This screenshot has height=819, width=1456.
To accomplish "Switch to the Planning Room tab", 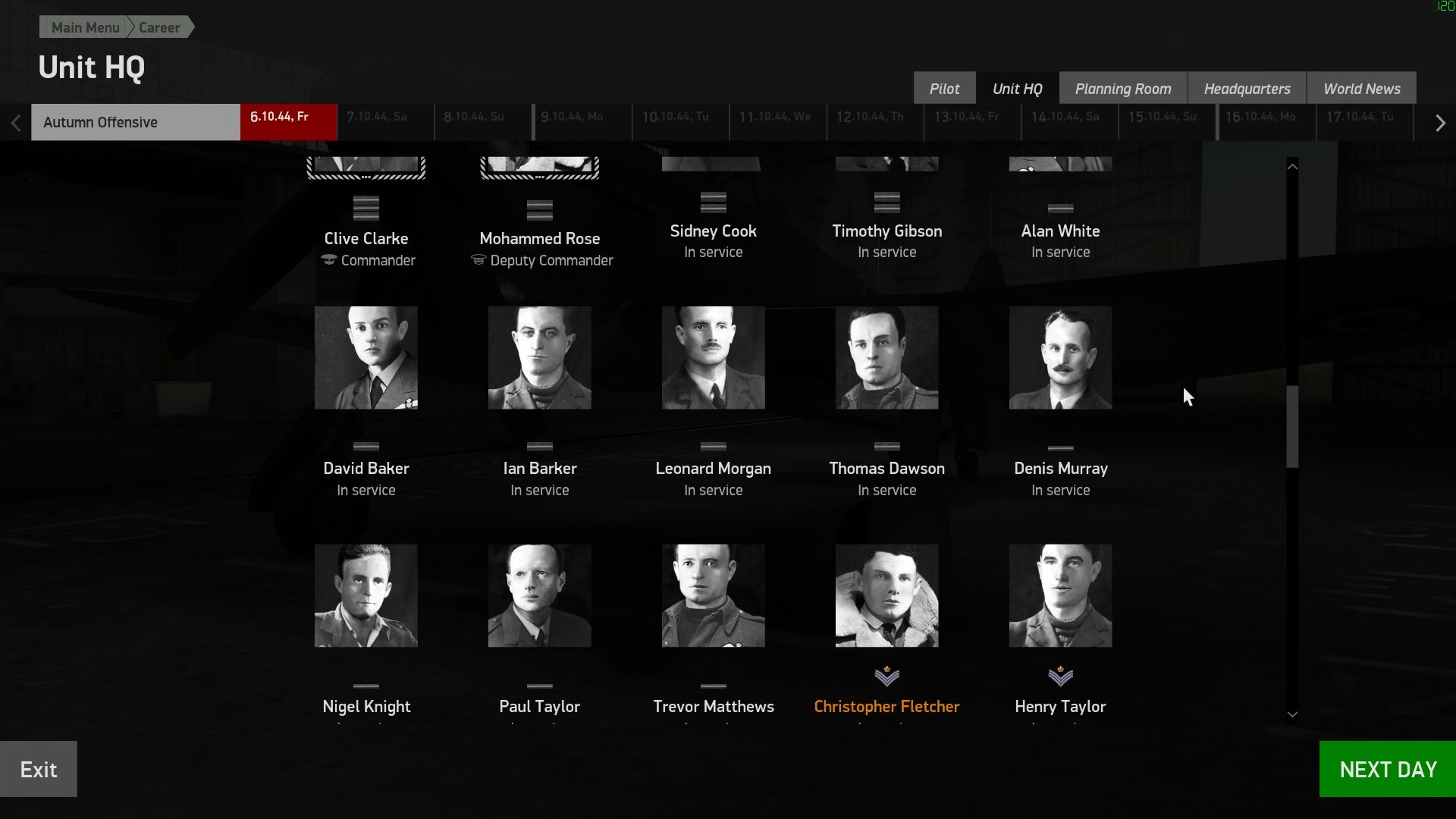I will point(1122,89).
